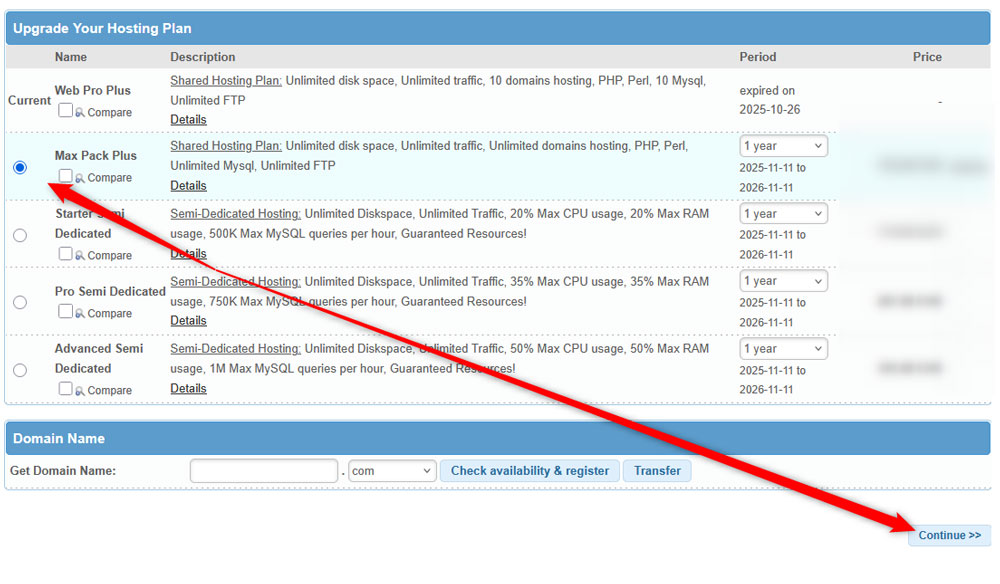Click the Check availability & register button
Screen dimensions: 1000x584
coord(529,470)
